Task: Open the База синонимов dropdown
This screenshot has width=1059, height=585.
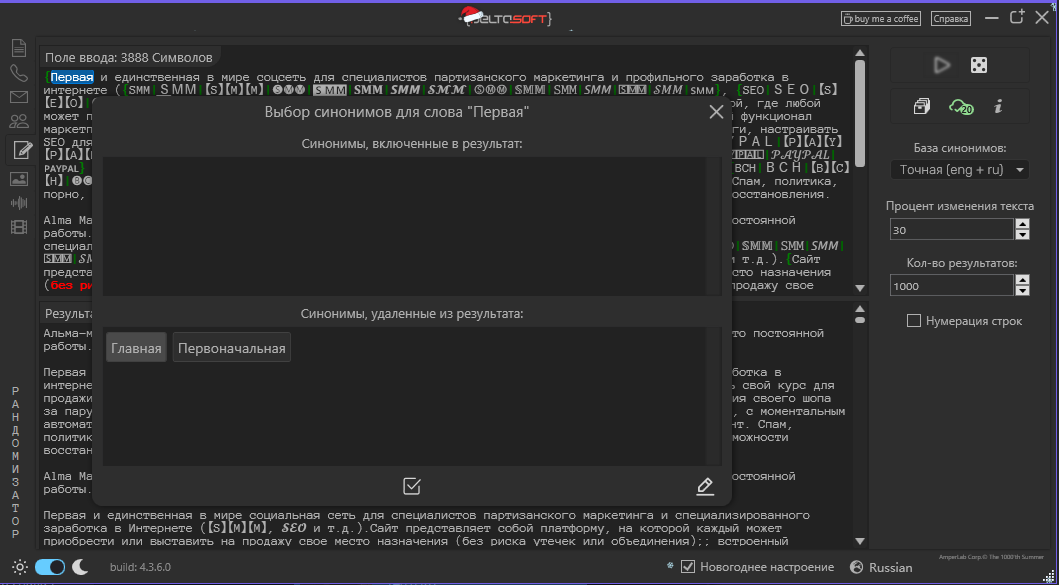Action: [x=958, y=169]
